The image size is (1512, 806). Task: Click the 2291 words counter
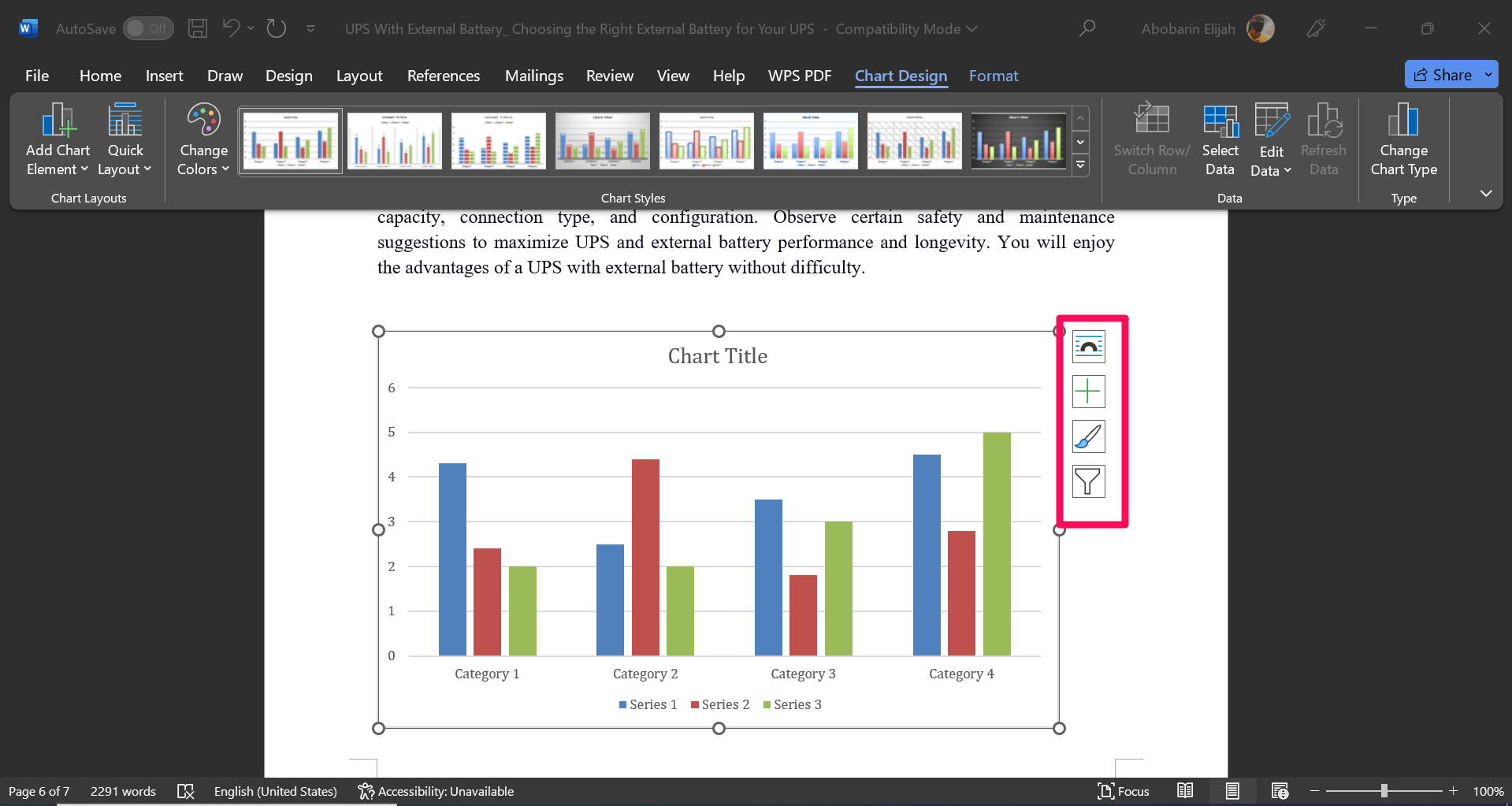point(123,791)
